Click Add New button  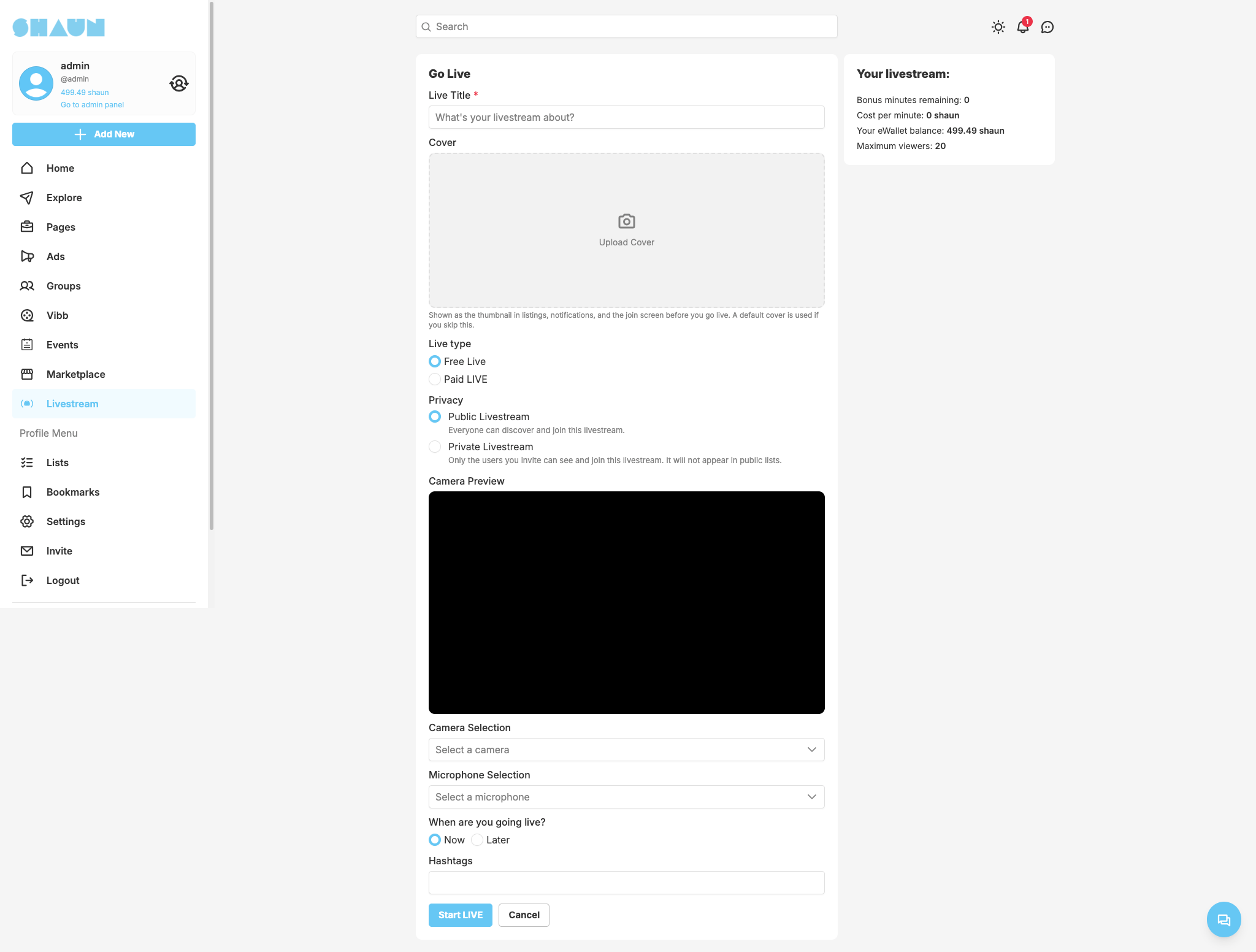104,134
